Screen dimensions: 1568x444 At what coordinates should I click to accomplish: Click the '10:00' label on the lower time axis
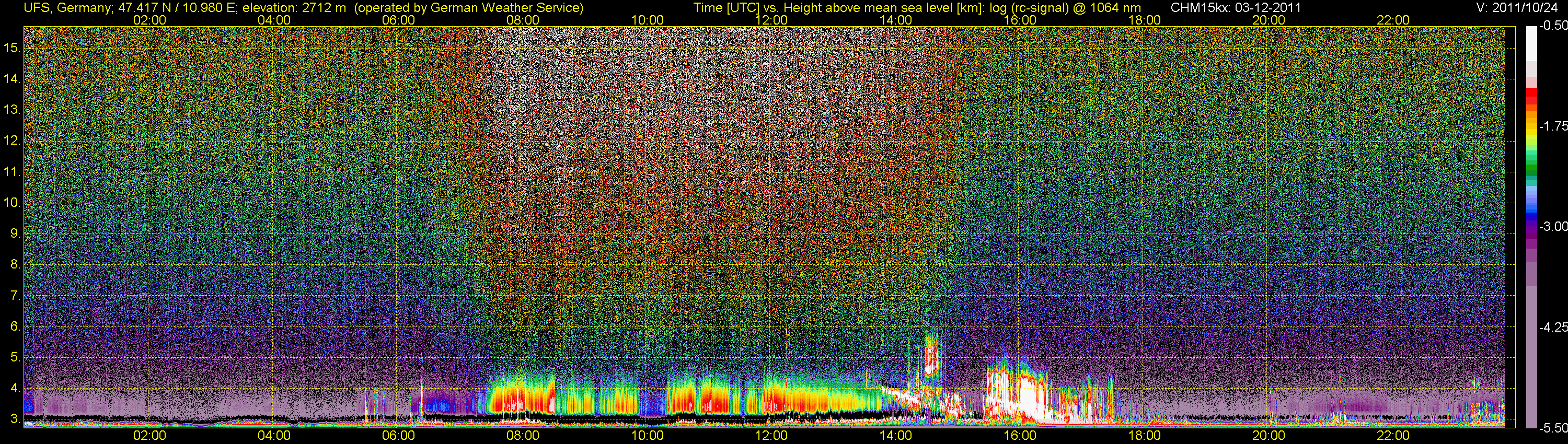647,436
